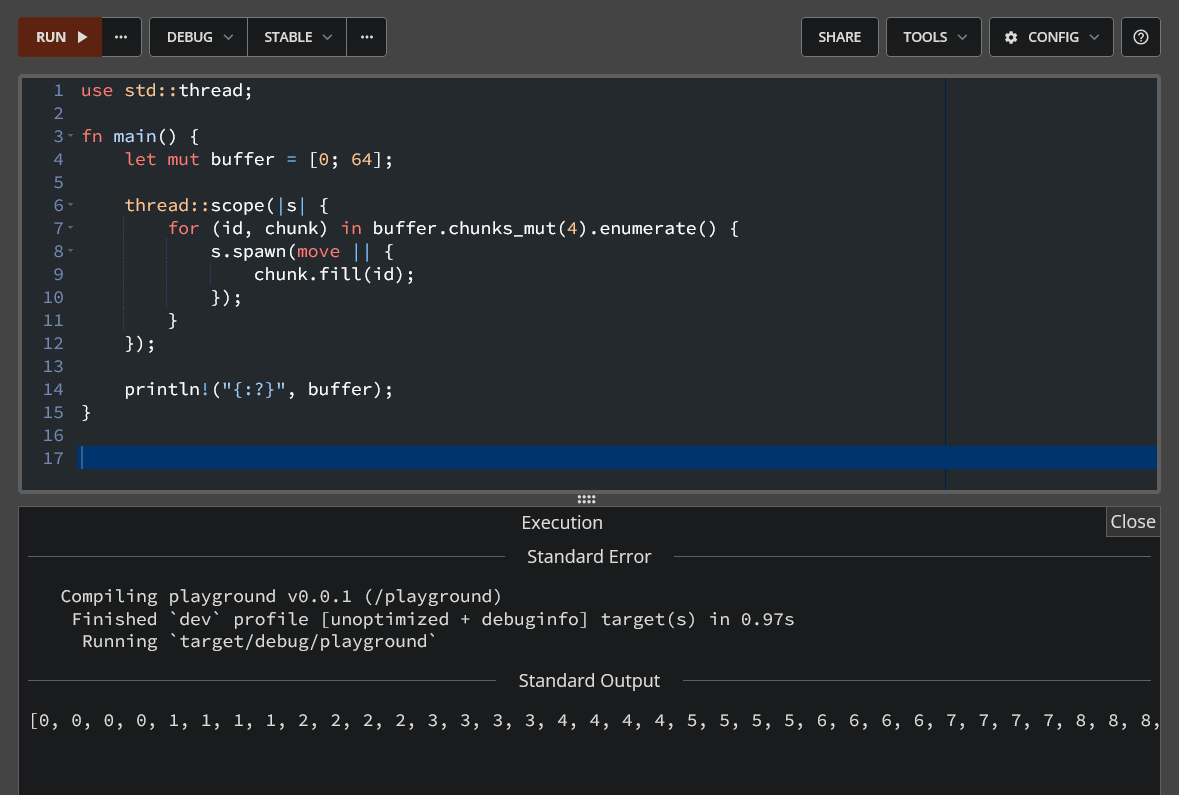This screenshot has width=1179, height=795.
Task: Click the pane resize handle above Execution
Action: coord(587,499)
